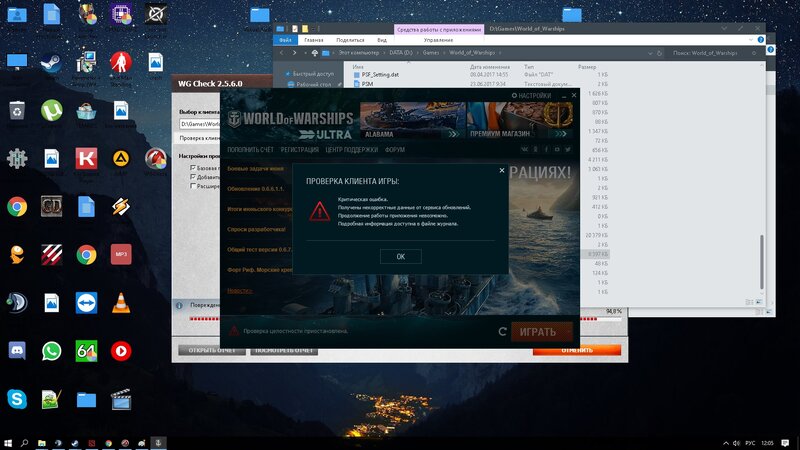Dismiss the client check error dialog with X
Image resolution: width=800 pixels, height=450 pixels.
[502, 170]
